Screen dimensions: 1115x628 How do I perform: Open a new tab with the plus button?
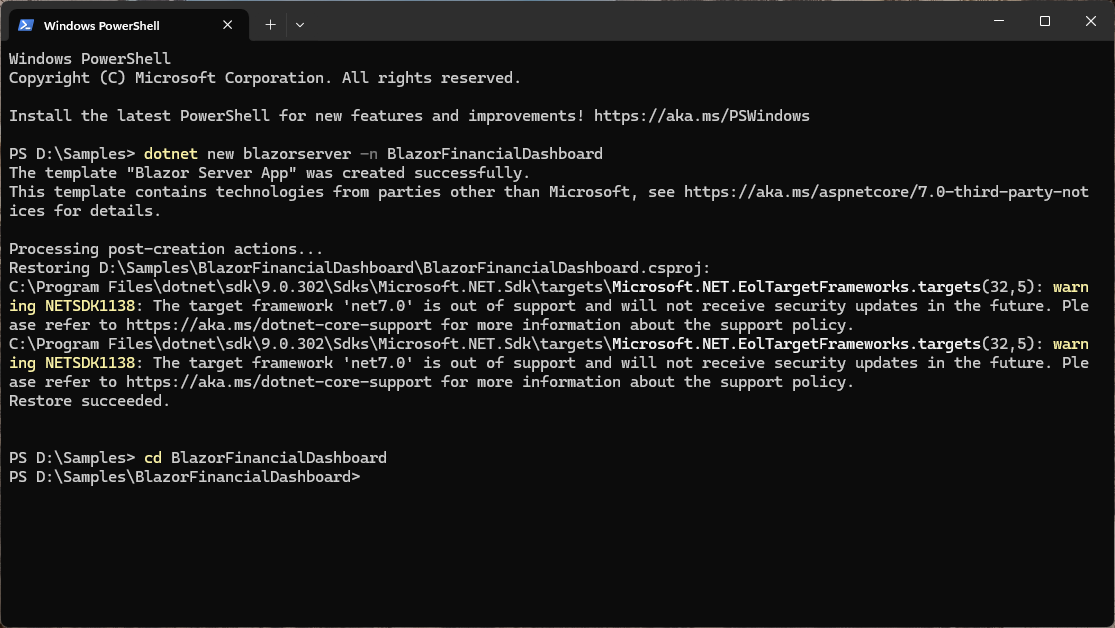point(269,21)
